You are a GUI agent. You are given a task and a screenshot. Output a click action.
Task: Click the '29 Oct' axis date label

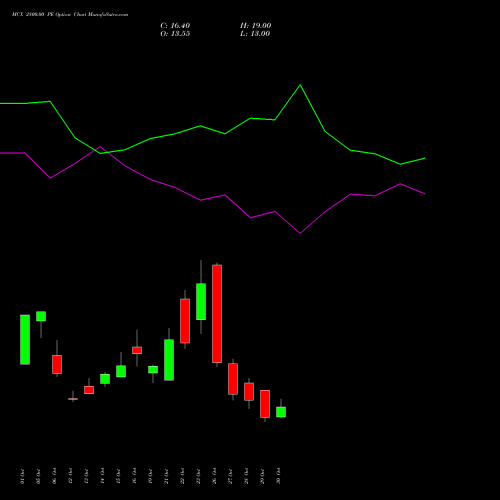(x=262, y=476)
